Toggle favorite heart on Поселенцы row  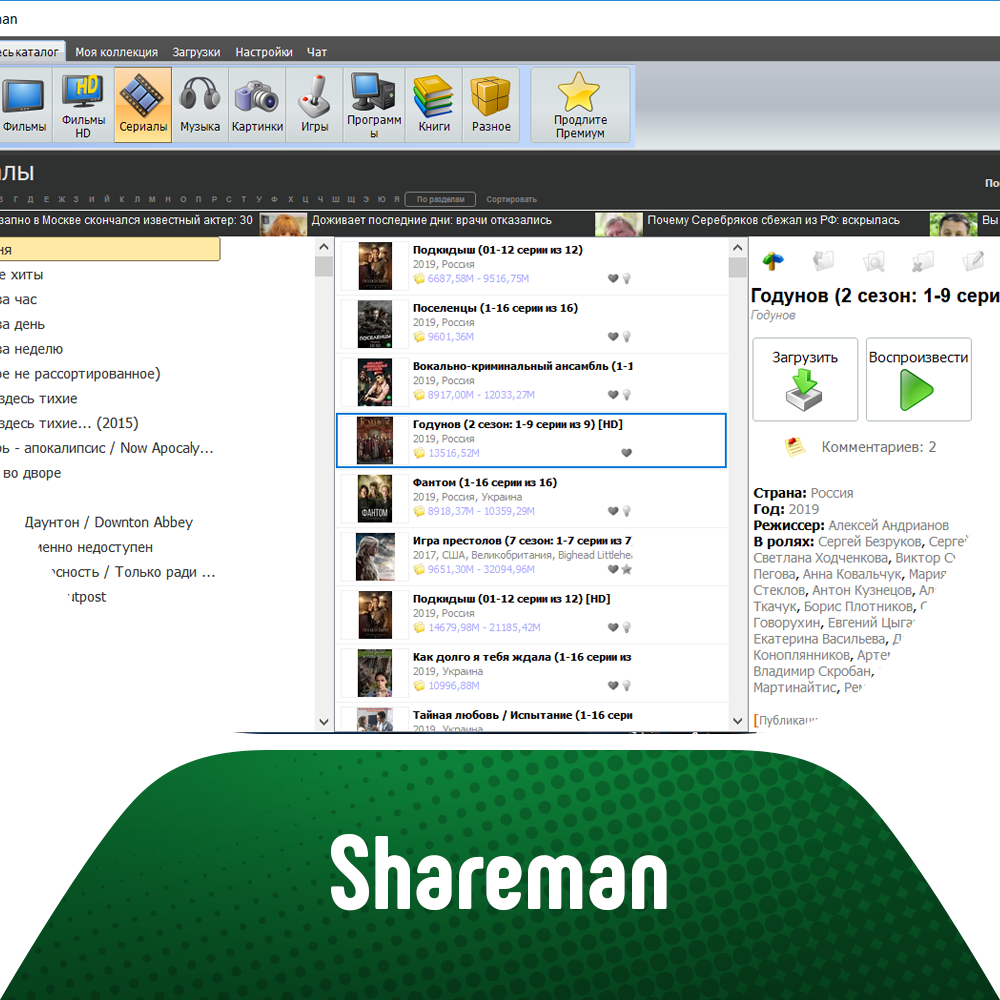tap(613, 337)
